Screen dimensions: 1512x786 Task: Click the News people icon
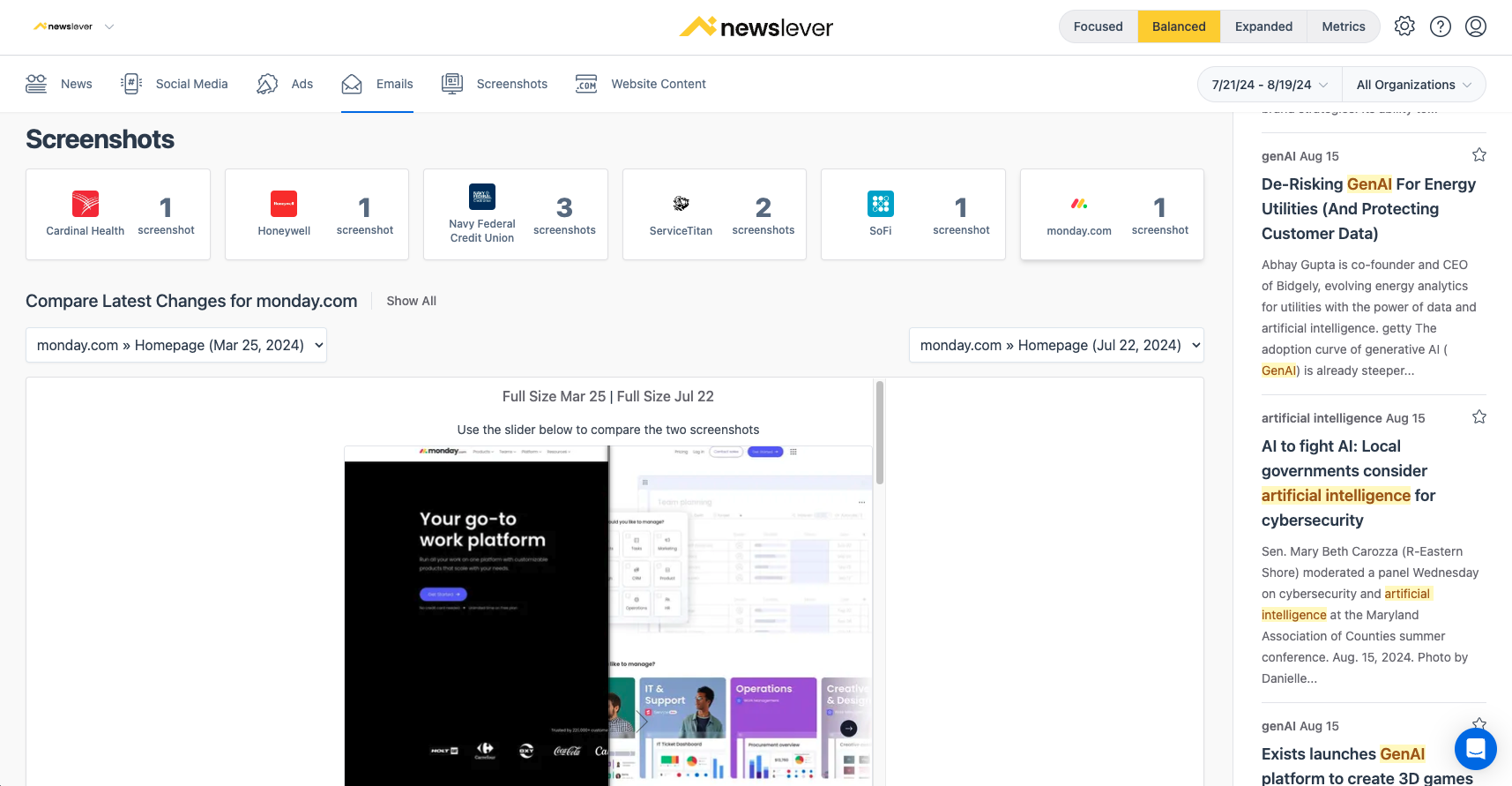(36, 84)
